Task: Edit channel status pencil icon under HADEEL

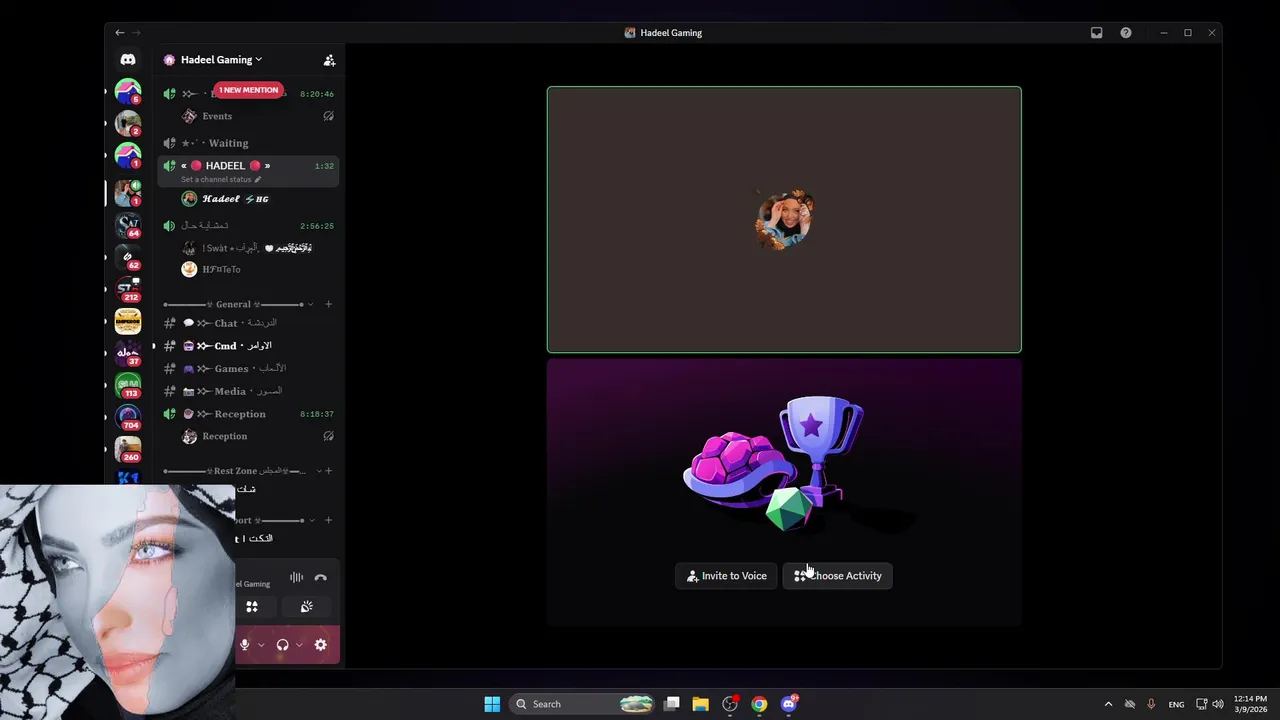Action: point(258,180)
